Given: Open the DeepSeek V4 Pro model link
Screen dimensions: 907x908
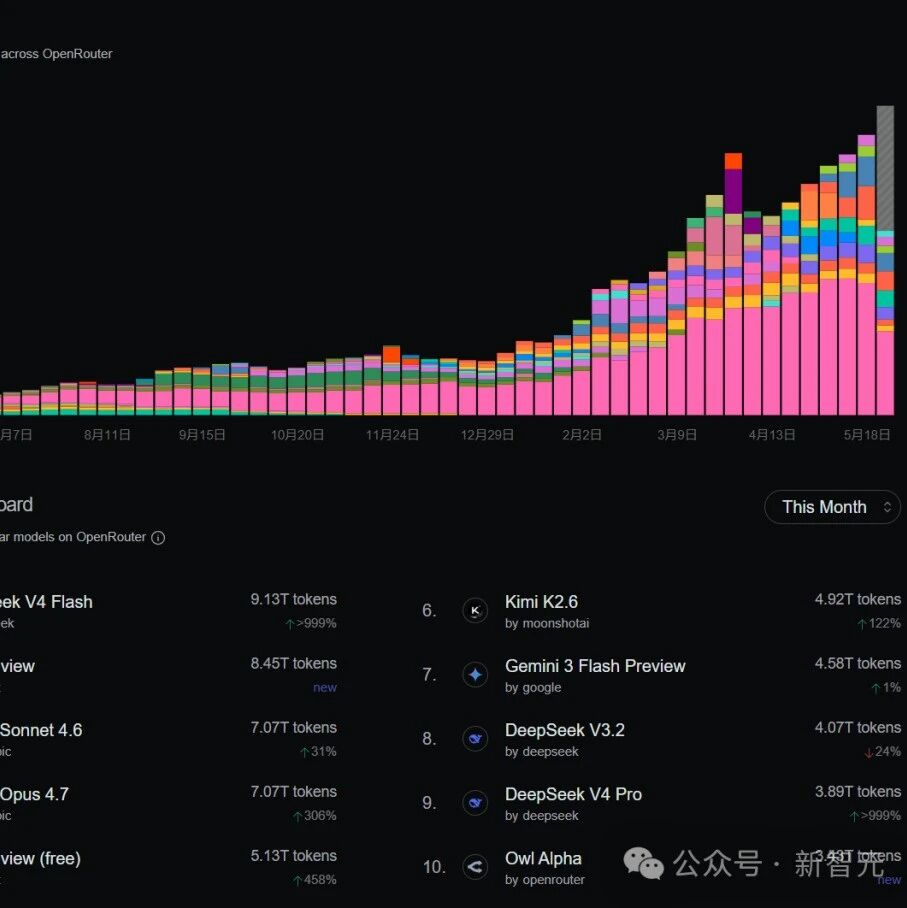Looking at the screenshot, I should pos(573,794).
